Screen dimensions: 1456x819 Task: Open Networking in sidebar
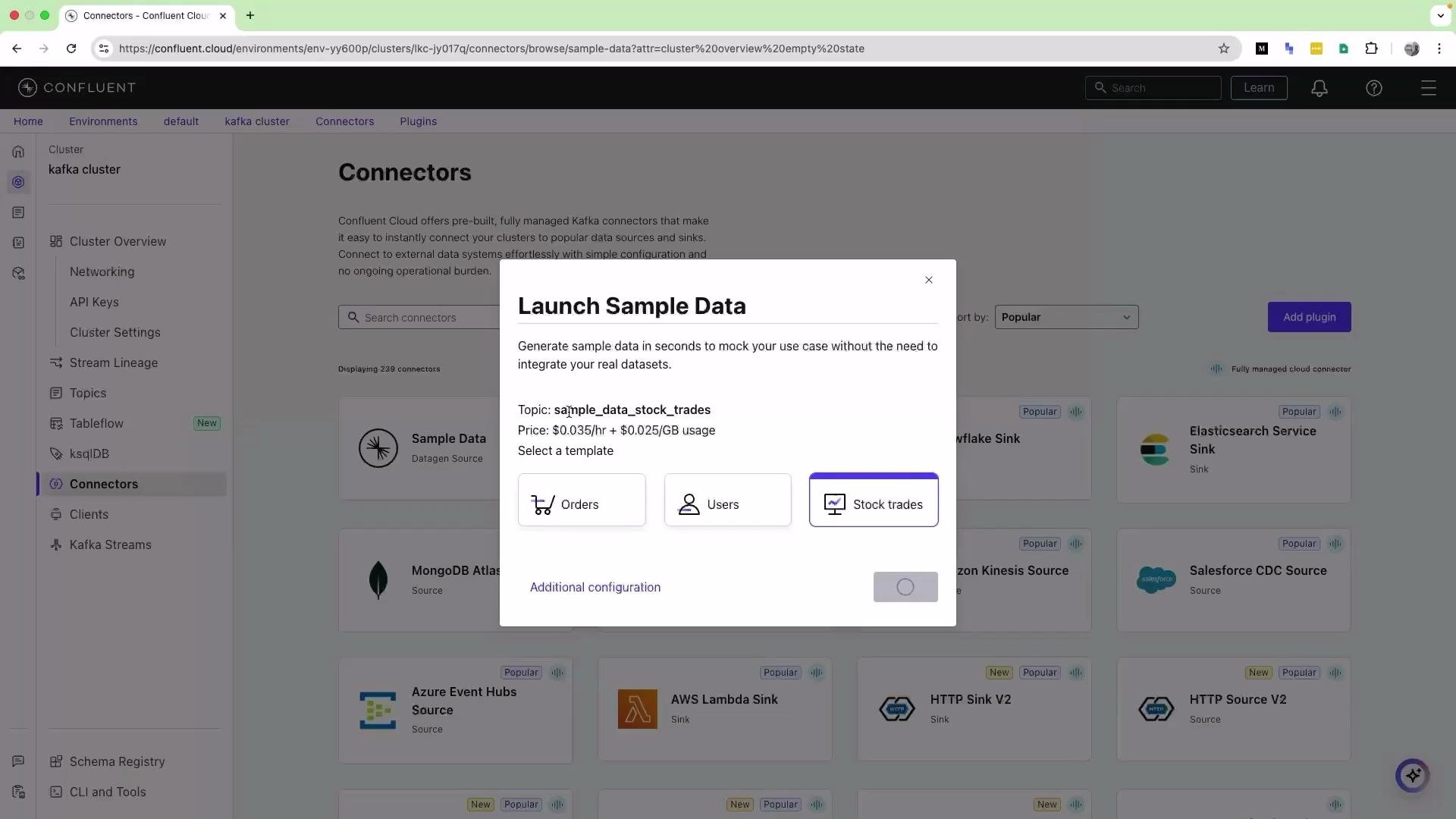pos(102,271)
